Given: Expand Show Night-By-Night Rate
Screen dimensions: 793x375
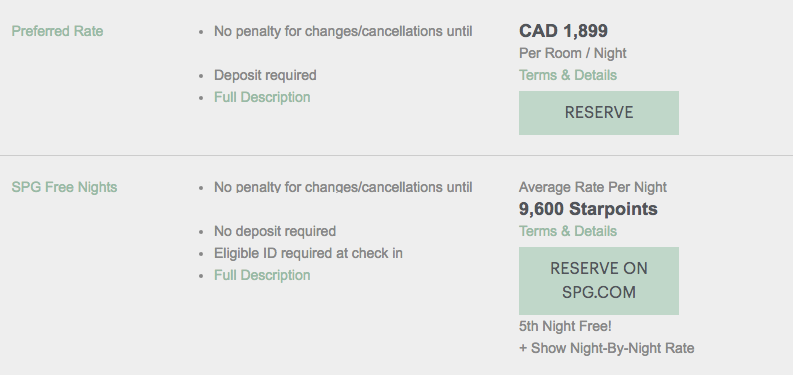Looking at the screenshot, I should tap(606, 348).
